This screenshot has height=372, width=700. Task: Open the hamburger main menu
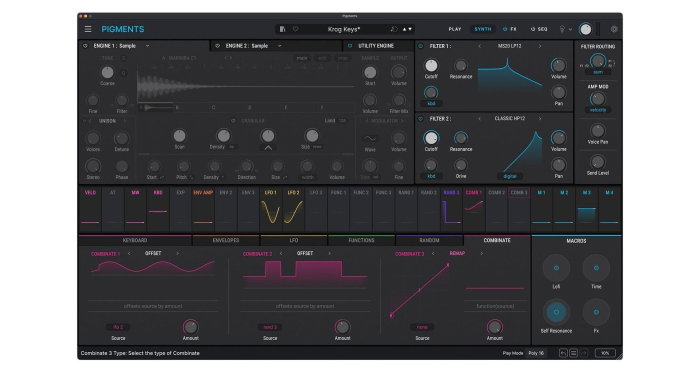click(88, 29)
